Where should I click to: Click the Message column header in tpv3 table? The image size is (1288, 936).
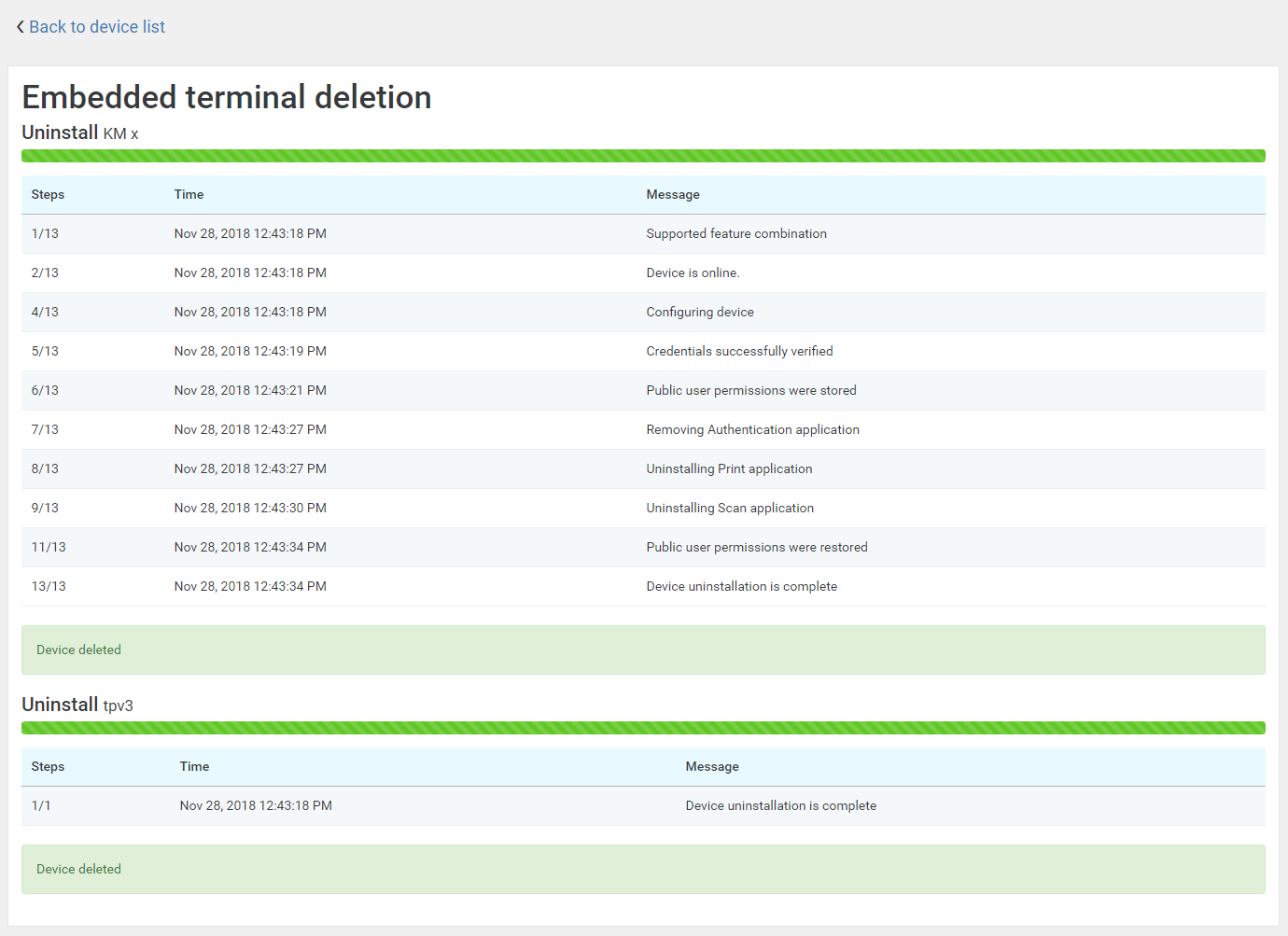coord(712,766)
